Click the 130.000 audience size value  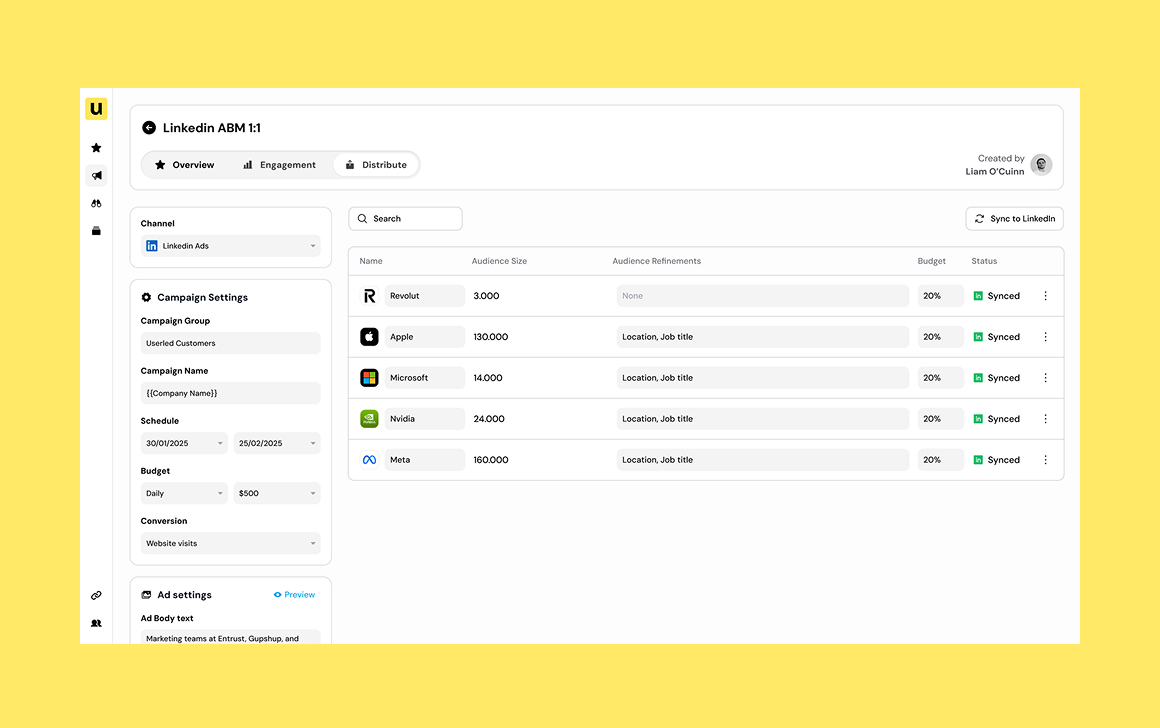tap(490, 337)
